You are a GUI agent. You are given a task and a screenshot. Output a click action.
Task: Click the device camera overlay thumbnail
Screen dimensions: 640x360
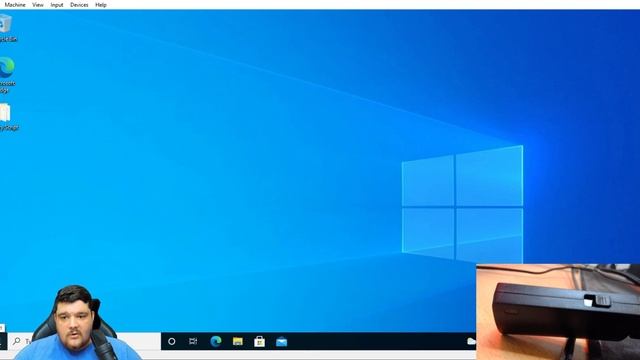click(x=558, y=312)
